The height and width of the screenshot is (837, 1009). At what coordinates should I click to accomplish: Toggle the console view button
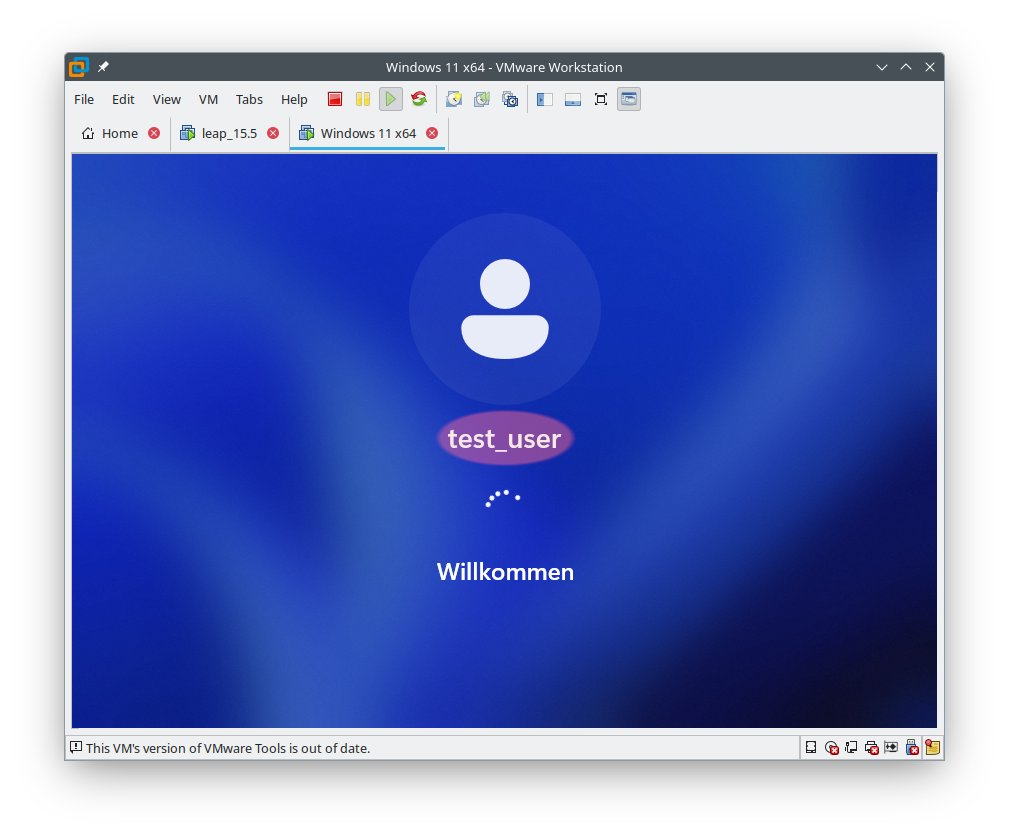point(629,99)
